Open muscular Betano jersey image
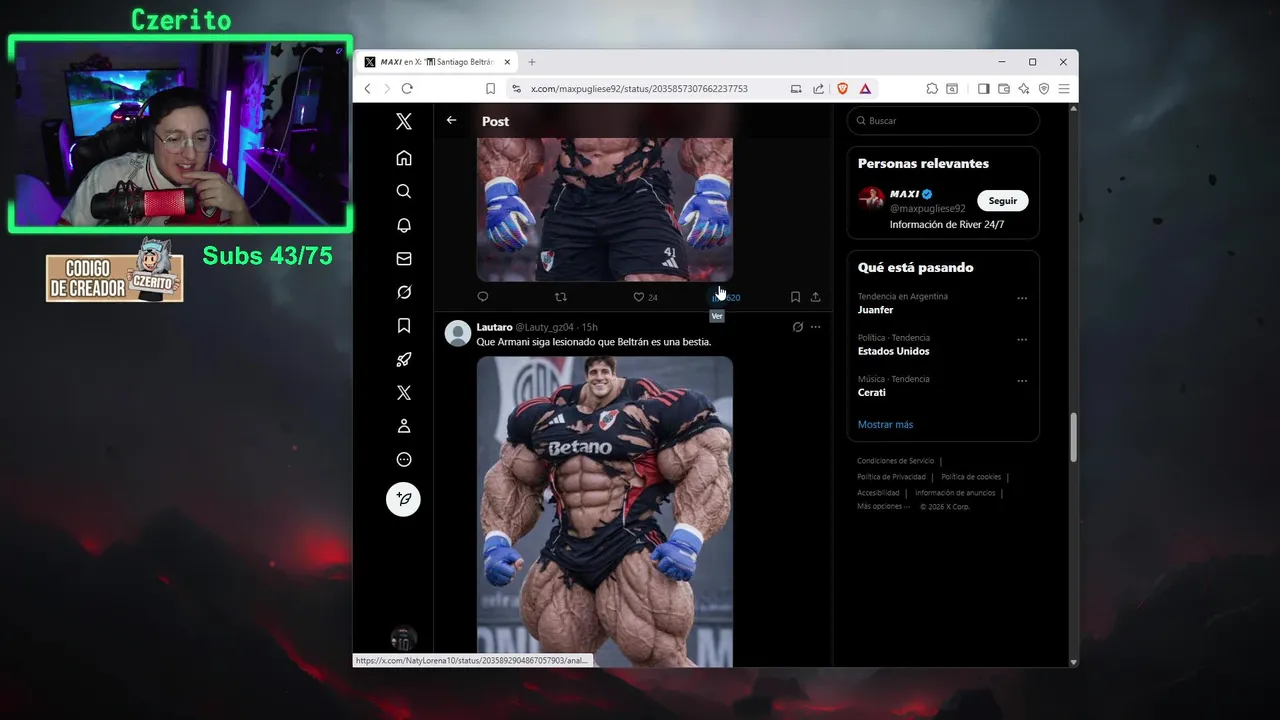 (604, 511)
